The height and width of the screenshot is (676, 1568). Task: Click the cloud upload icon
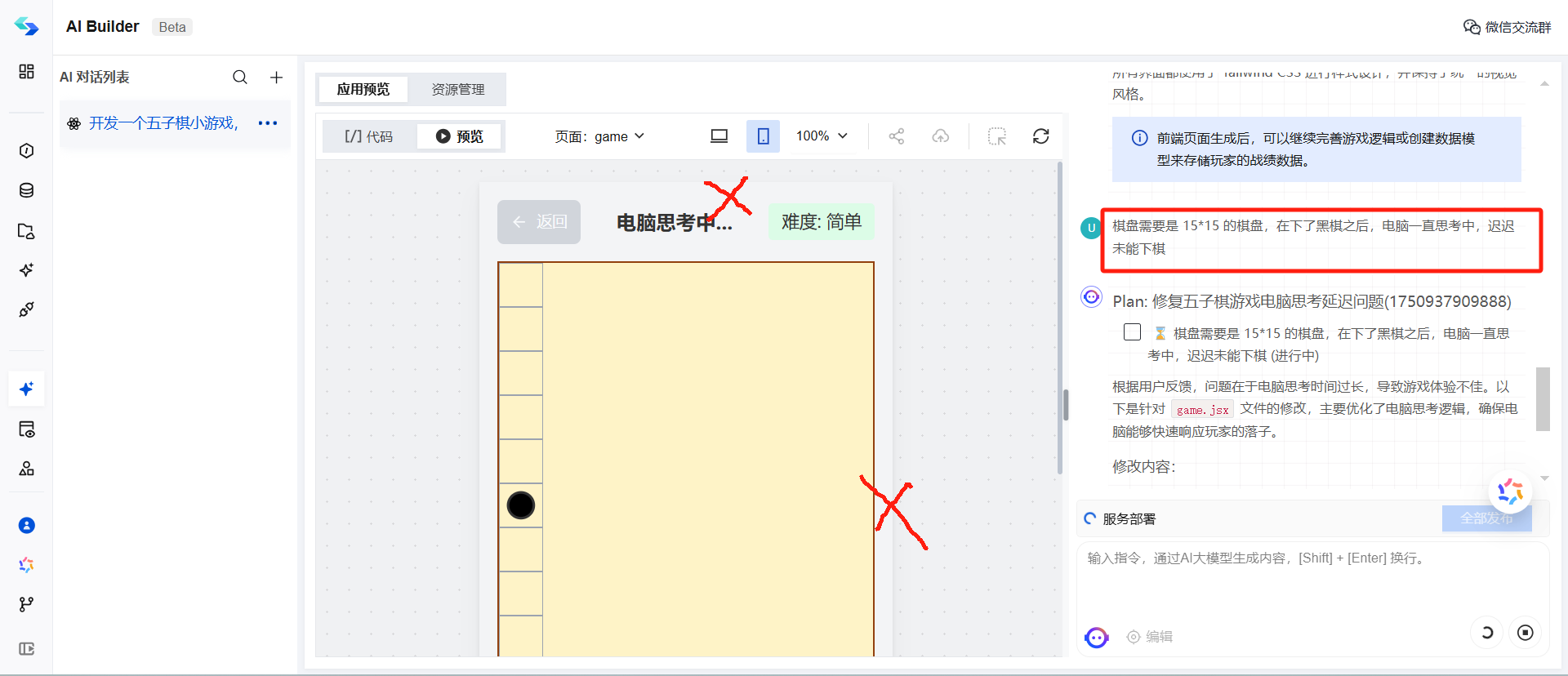[x=941, y=136]
